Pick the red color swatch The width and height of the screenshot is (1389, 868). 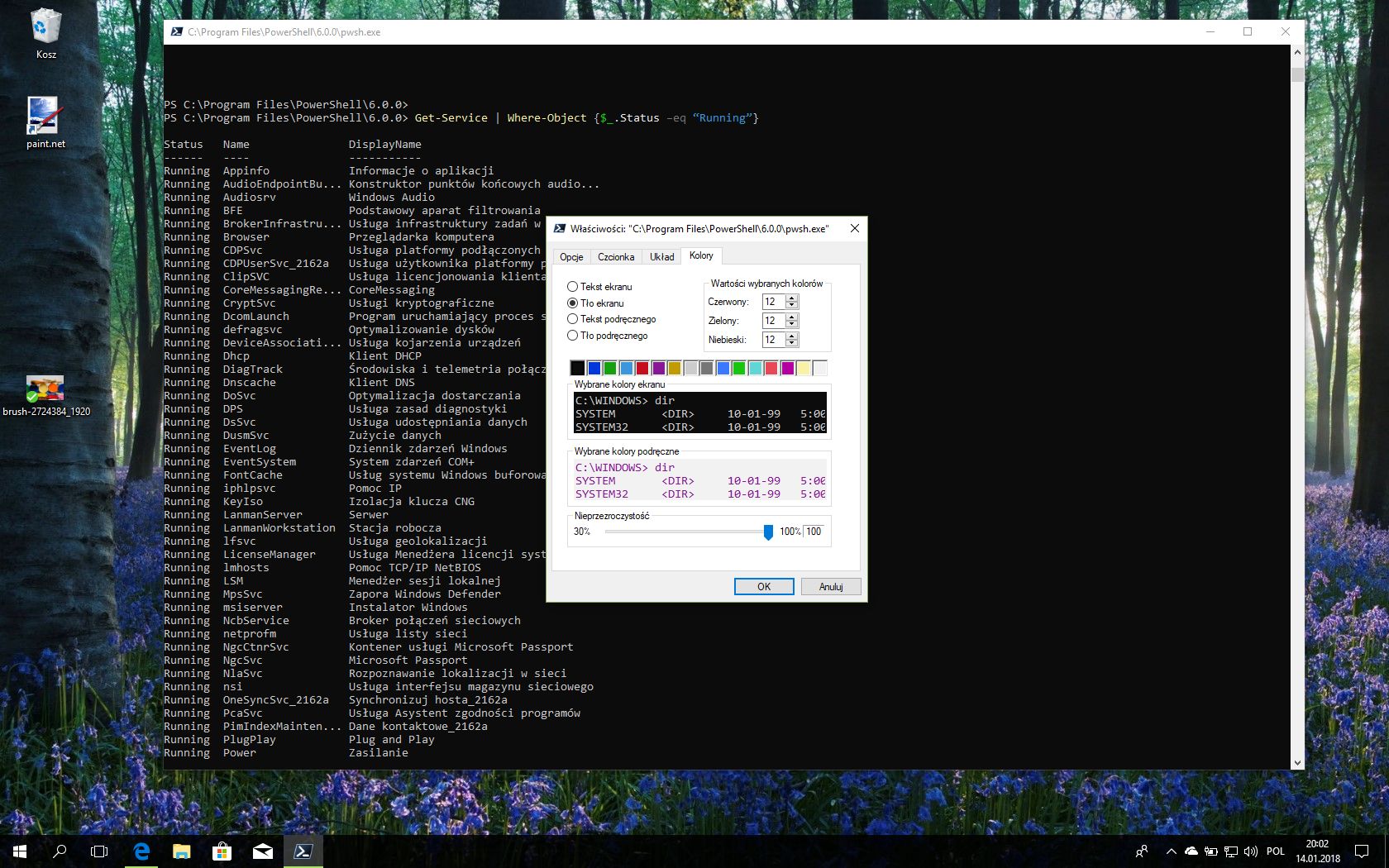tap(642, 368)
